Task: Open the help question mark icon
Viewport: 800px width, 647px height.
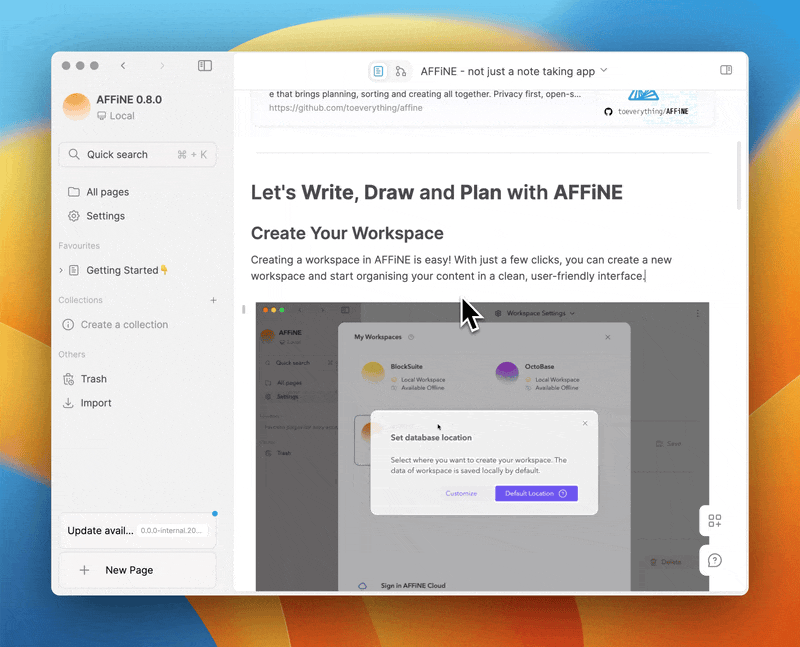Action: pos(714,560)
